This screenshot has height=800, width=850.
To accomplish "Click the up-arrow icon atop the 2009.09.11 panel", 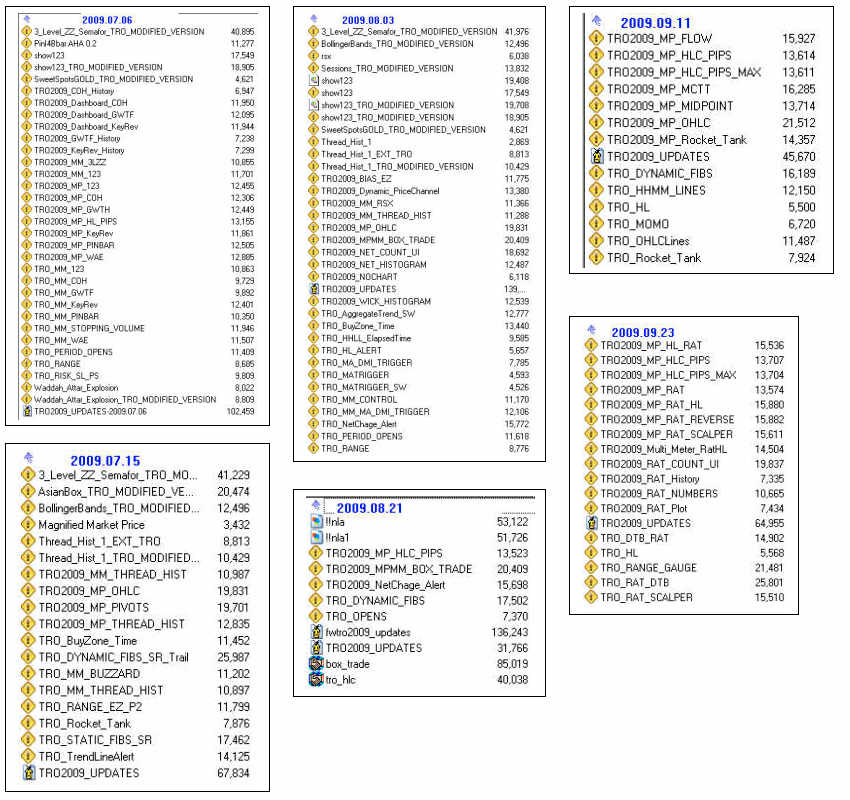I will 595,21.
